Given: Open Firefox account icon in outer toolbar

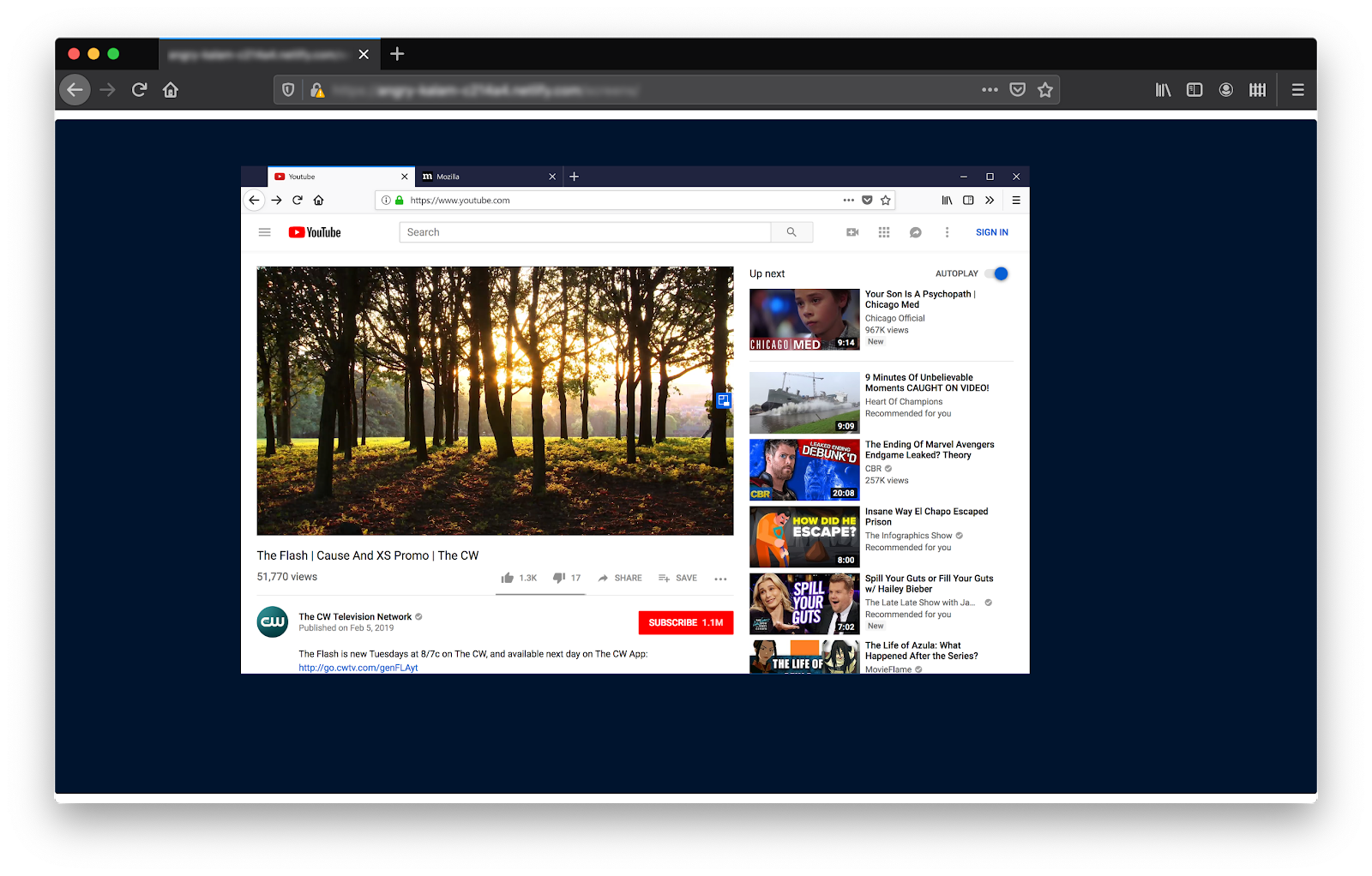Looking at the screenshot, I should tap(1226, 89).
